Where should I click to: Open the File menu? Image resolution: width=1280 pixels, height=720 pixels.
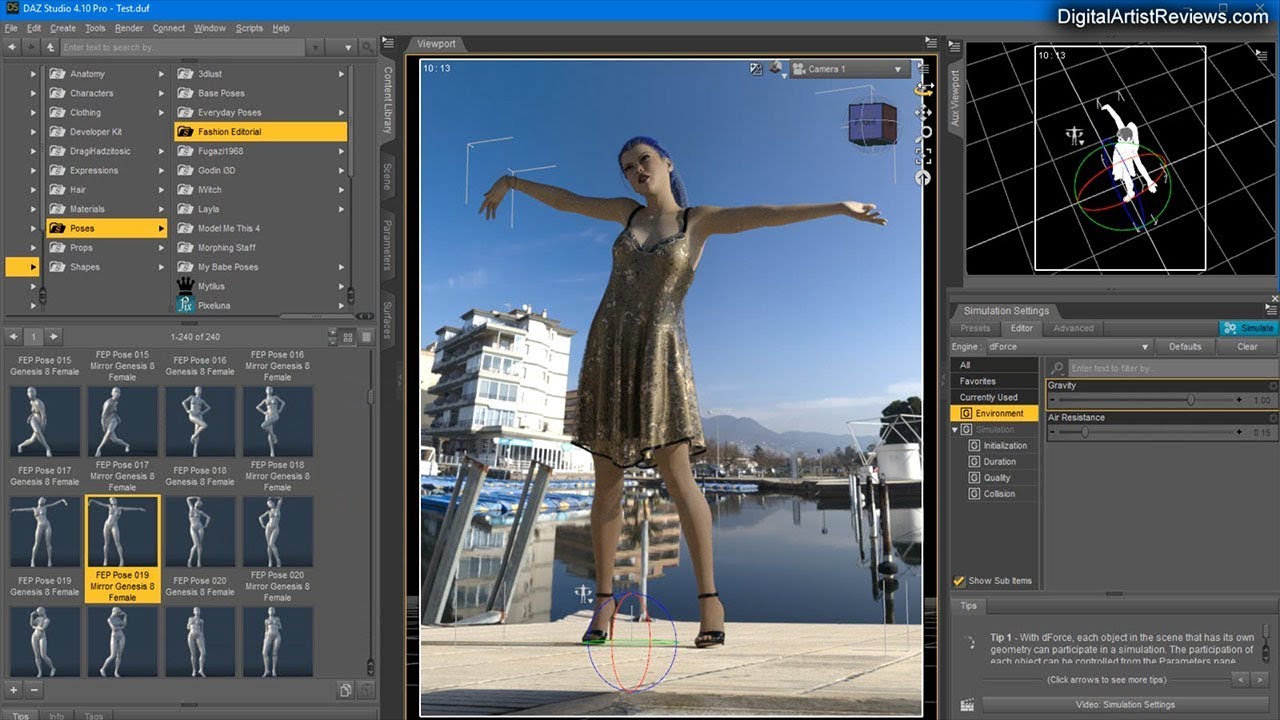(10, 28)
